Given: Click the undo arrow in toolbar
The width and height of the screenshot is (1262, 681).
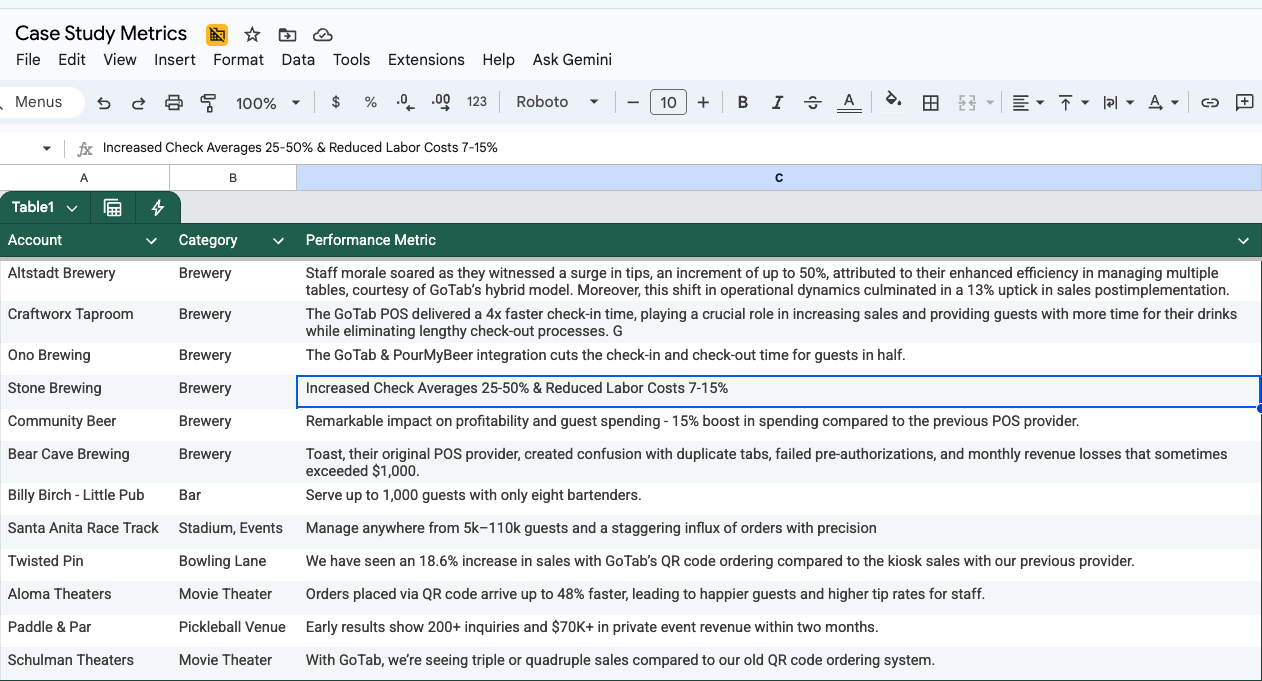Looking at the screenshot, I should (104, 103).
